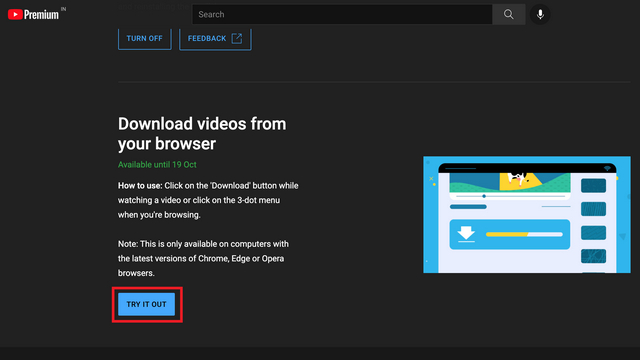
Task: Select the 'Download videos from your browser' heading
Action: pos(202,133)
